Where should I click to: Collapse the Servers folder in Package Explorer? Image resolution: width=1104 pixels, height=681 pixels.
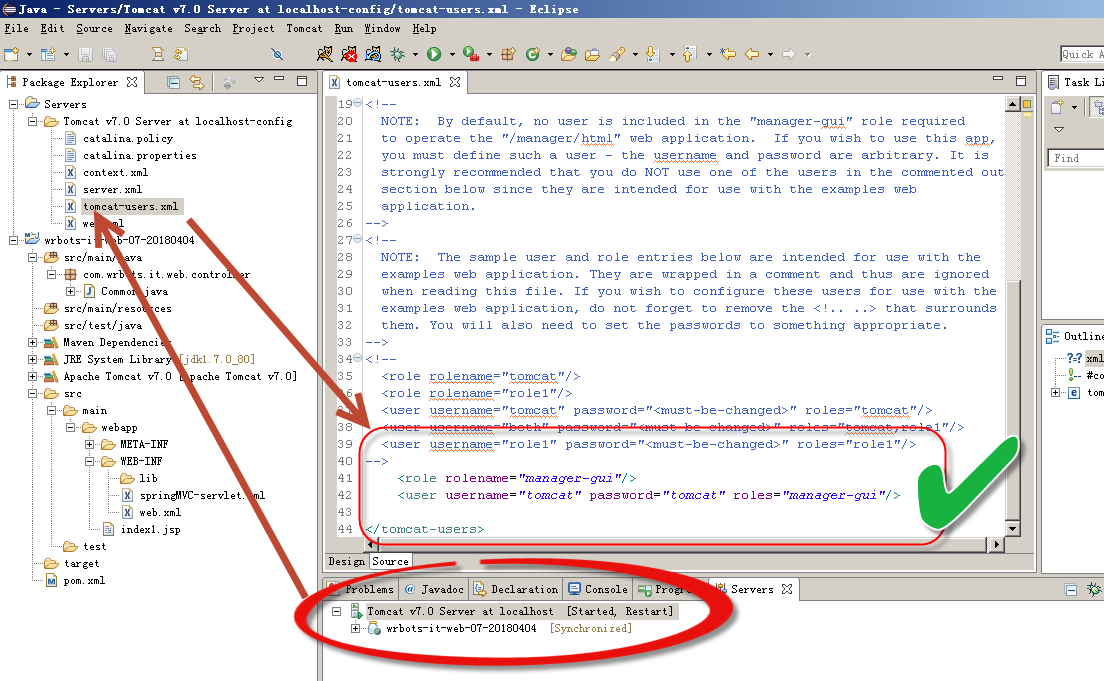click(13, 104)
